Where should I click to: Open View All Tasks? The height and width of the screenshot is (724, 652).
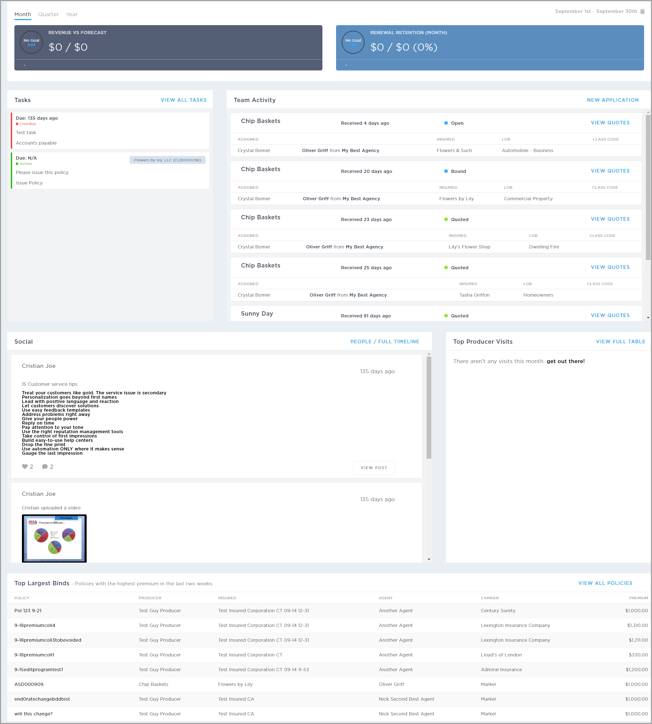pos(184,100)
